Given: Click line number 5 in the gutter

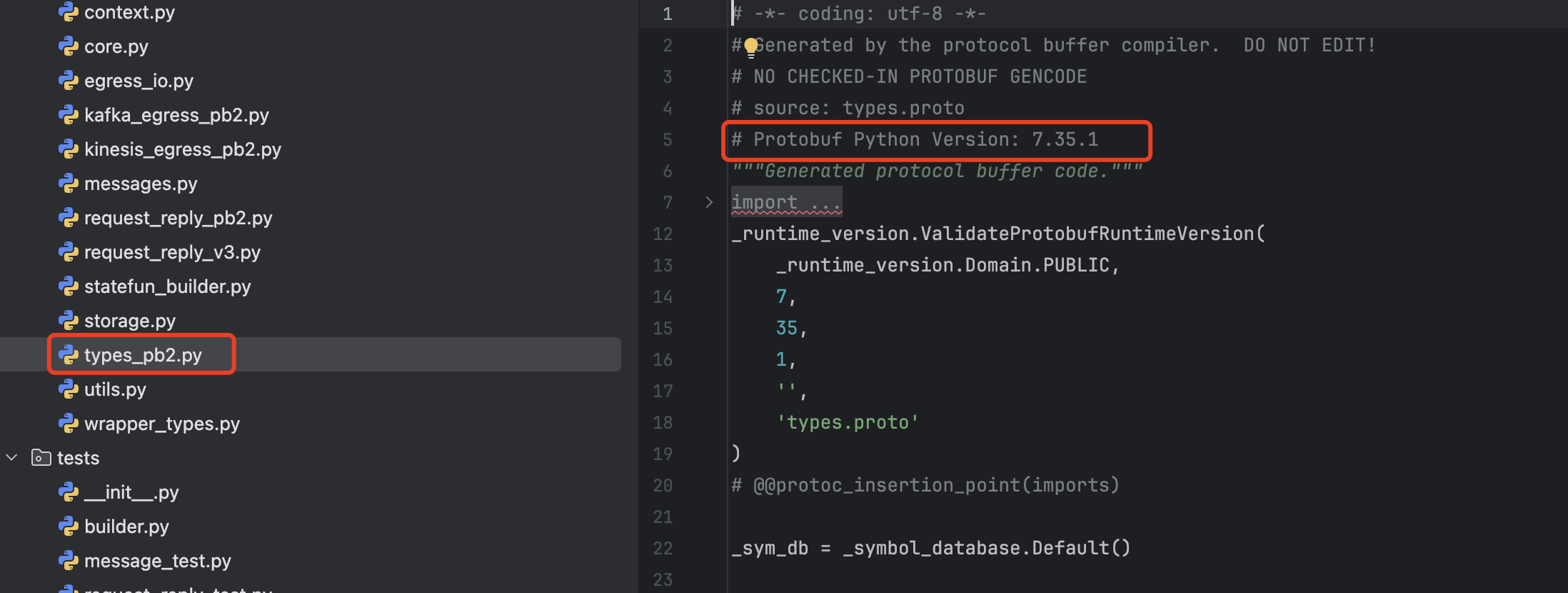Looking at the screenshot, I should tap(667, 139).
